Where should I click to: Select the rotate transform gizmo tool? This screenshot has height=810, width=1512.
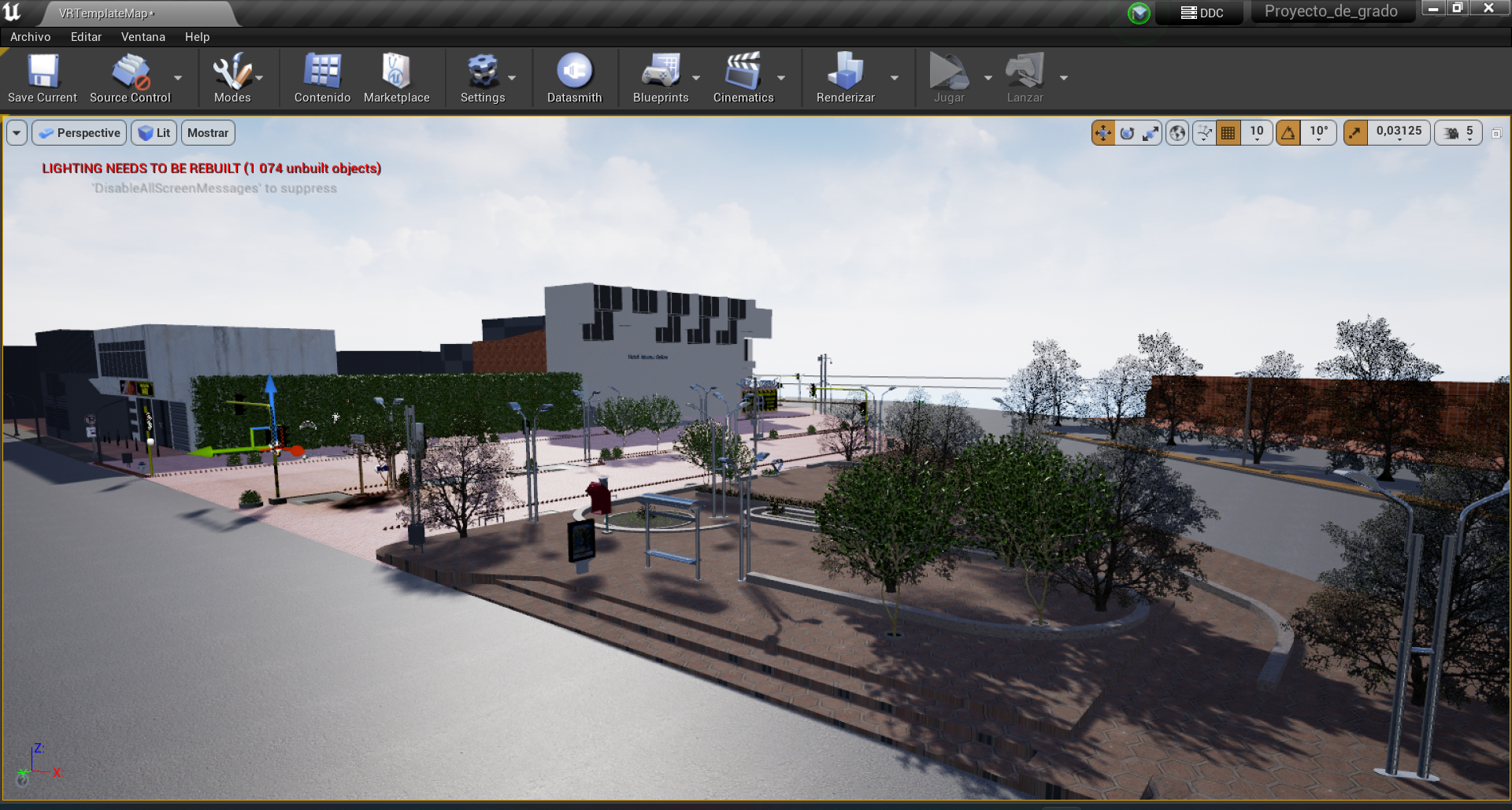click(1127, 133)
